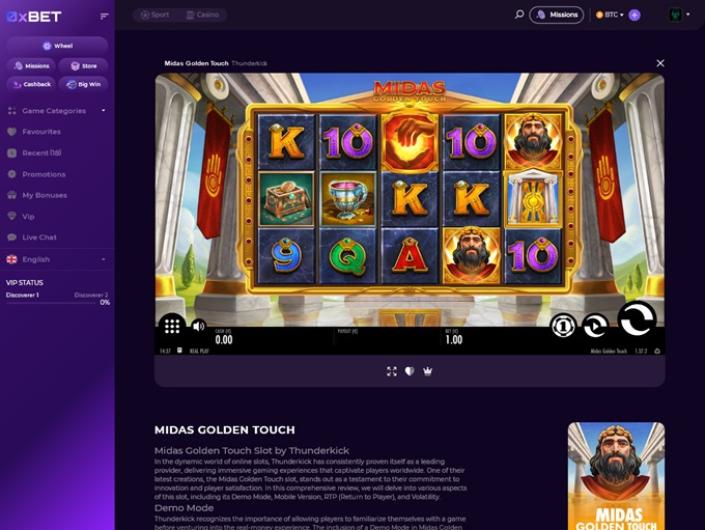Click the crown icon below the game
Viewport: 705px width, 530px height.
(428, 371)
